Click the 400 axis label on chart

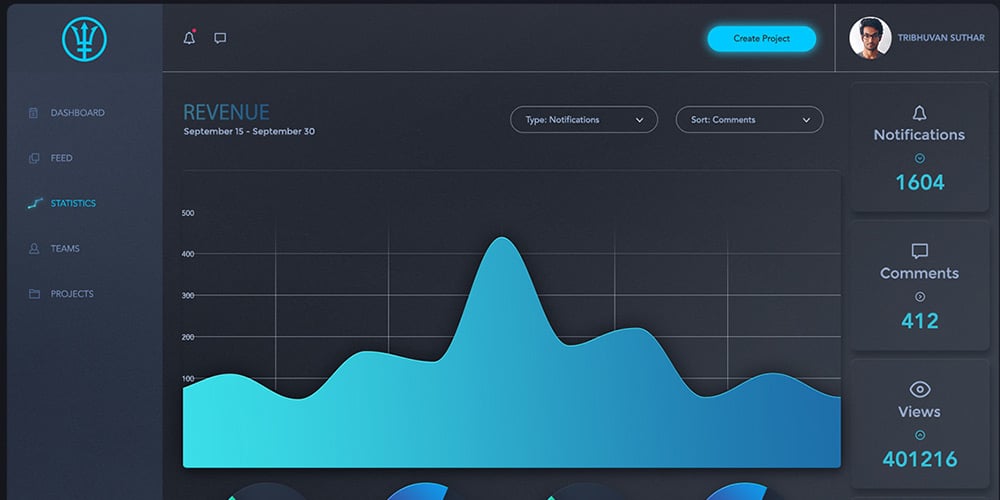pos(188,254)
